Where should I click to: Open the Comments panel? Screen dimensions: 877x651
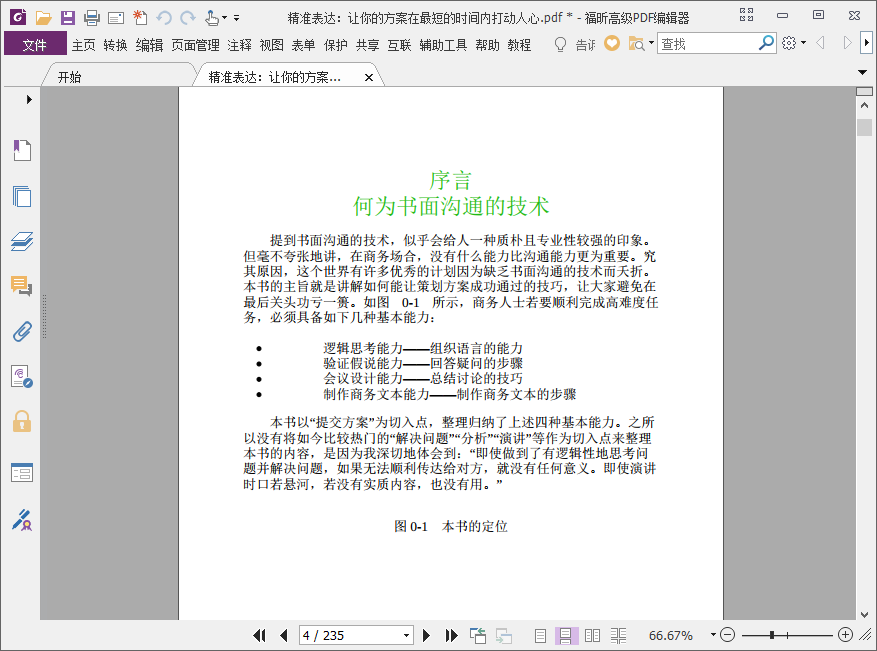click(x=21, y=286)
